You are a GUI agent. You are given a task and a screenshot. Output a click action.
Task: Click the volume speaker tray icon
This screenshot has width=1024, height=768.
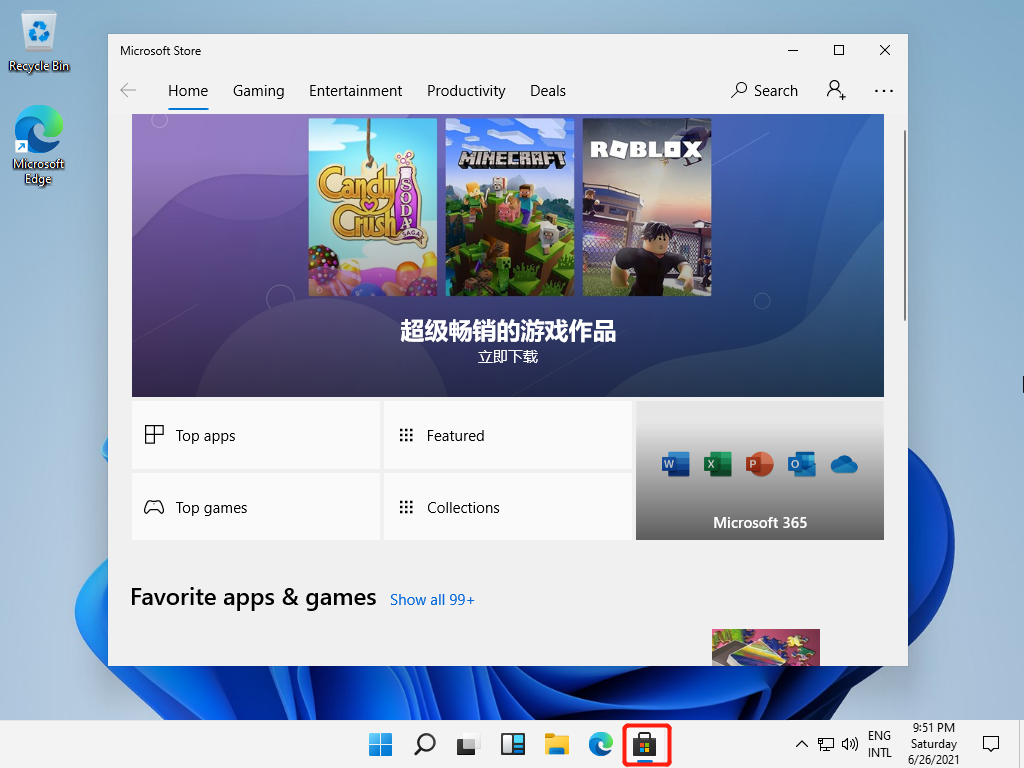tap(850, 744)
